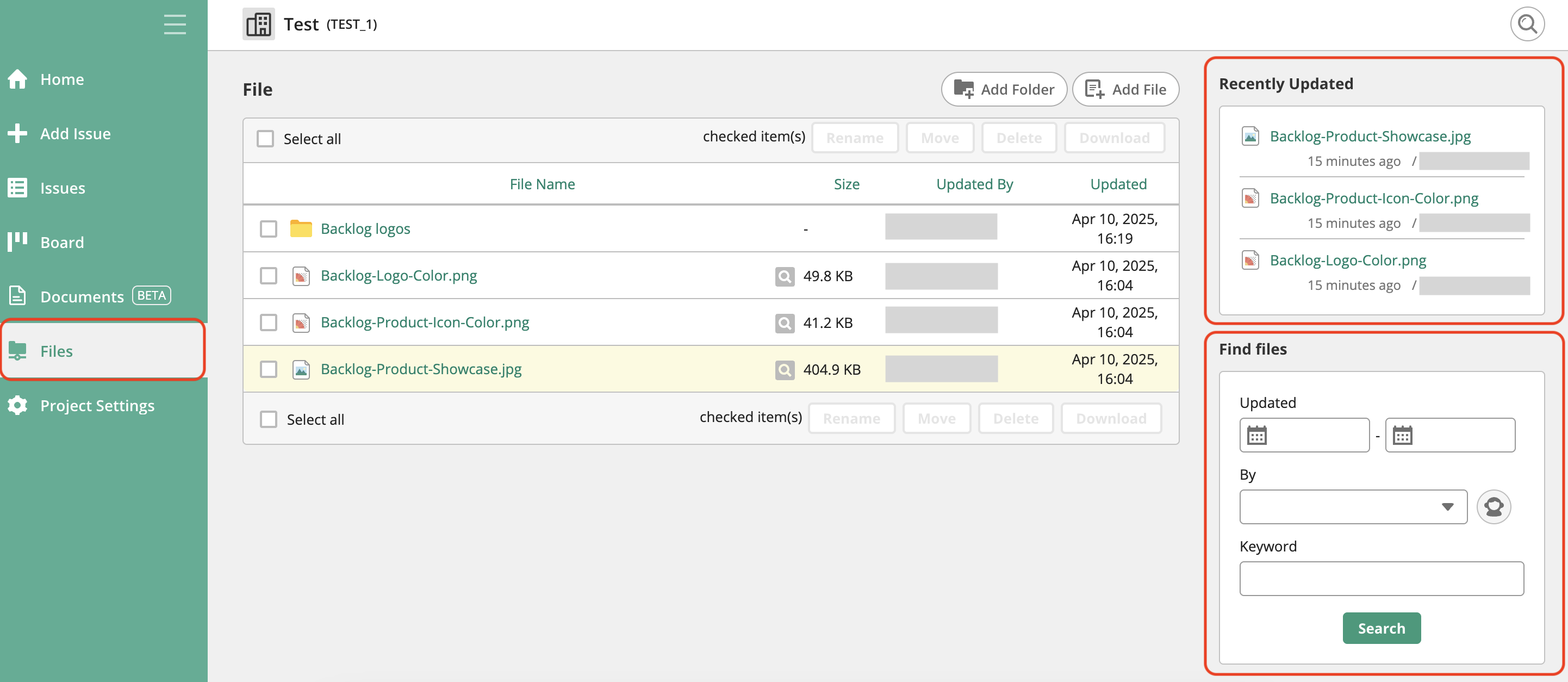The image size is (1568, 682).
Task: Open Backlog-Logo-Color.png under Recently Updated
Action: click(1348, 260)
